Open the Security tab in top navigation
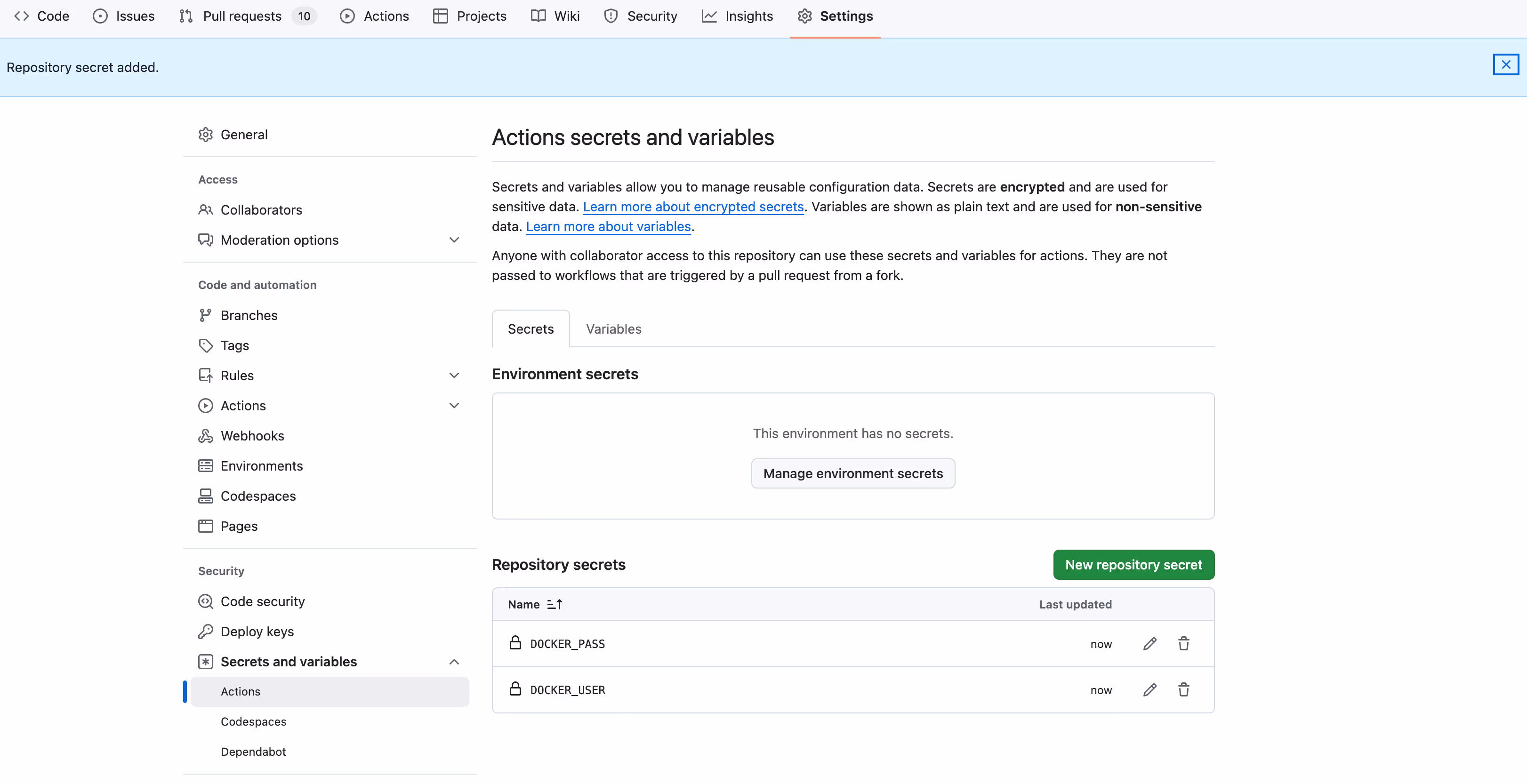 coord(640,16)
